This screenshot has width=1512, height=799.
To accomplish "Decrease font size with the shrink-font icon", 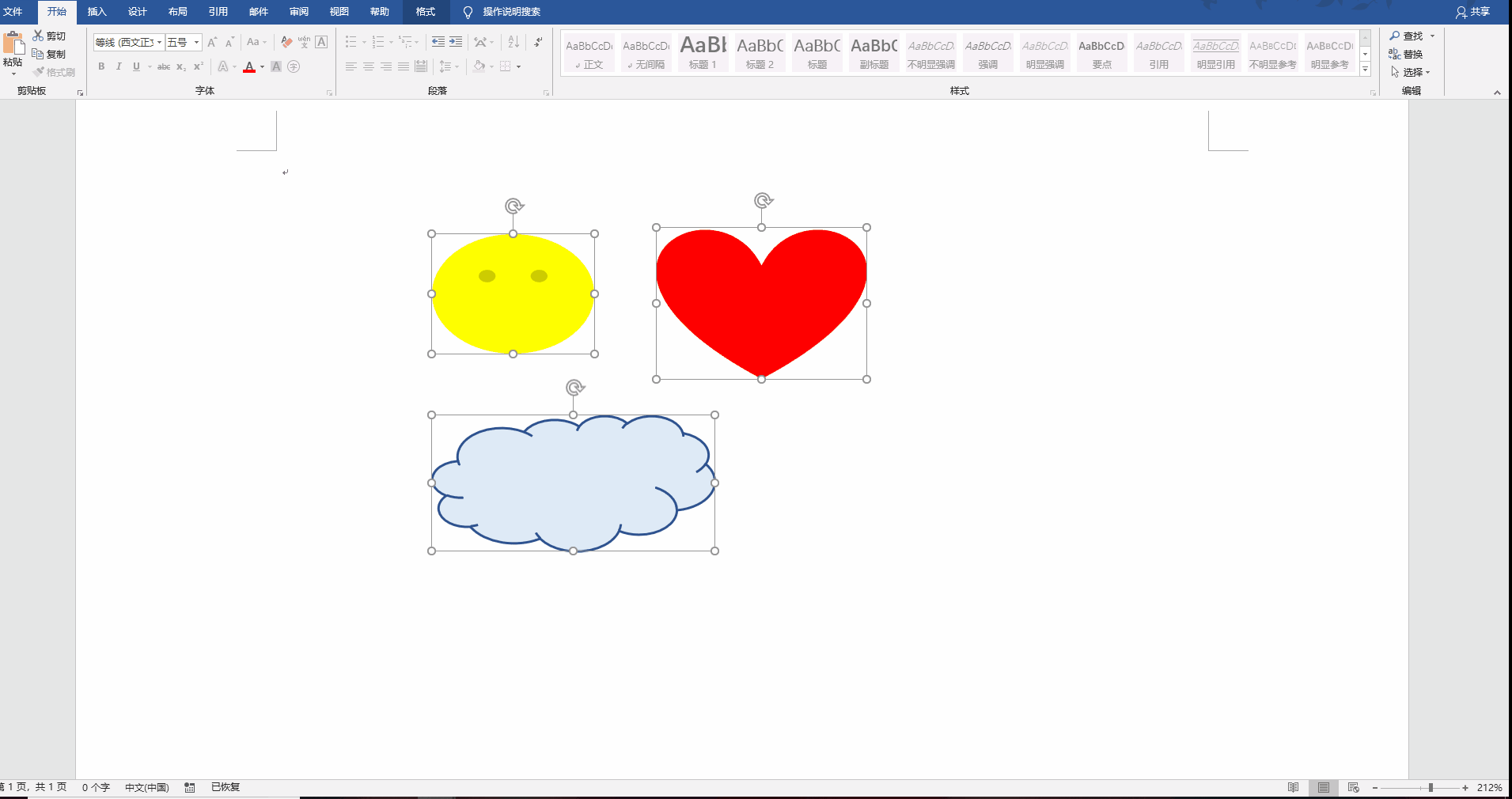I will (229, 42).
